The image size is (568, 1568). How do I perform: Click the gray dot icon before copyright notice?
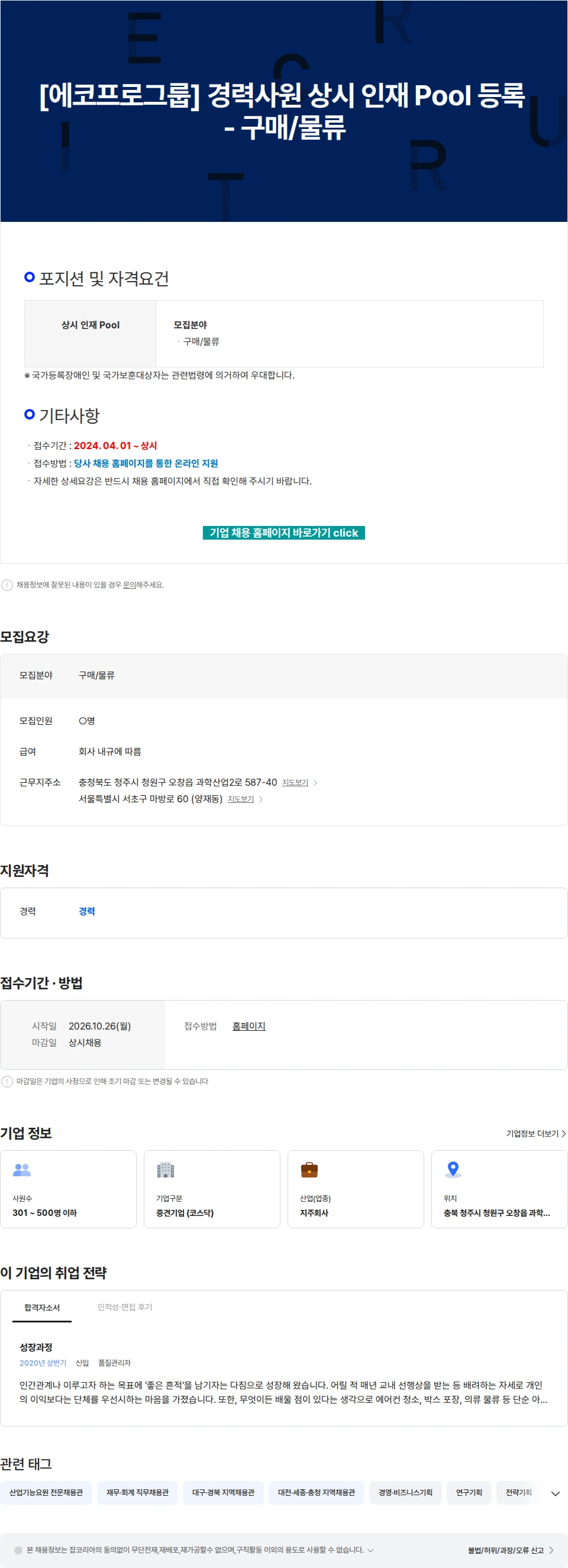(x=18, y=1550)
